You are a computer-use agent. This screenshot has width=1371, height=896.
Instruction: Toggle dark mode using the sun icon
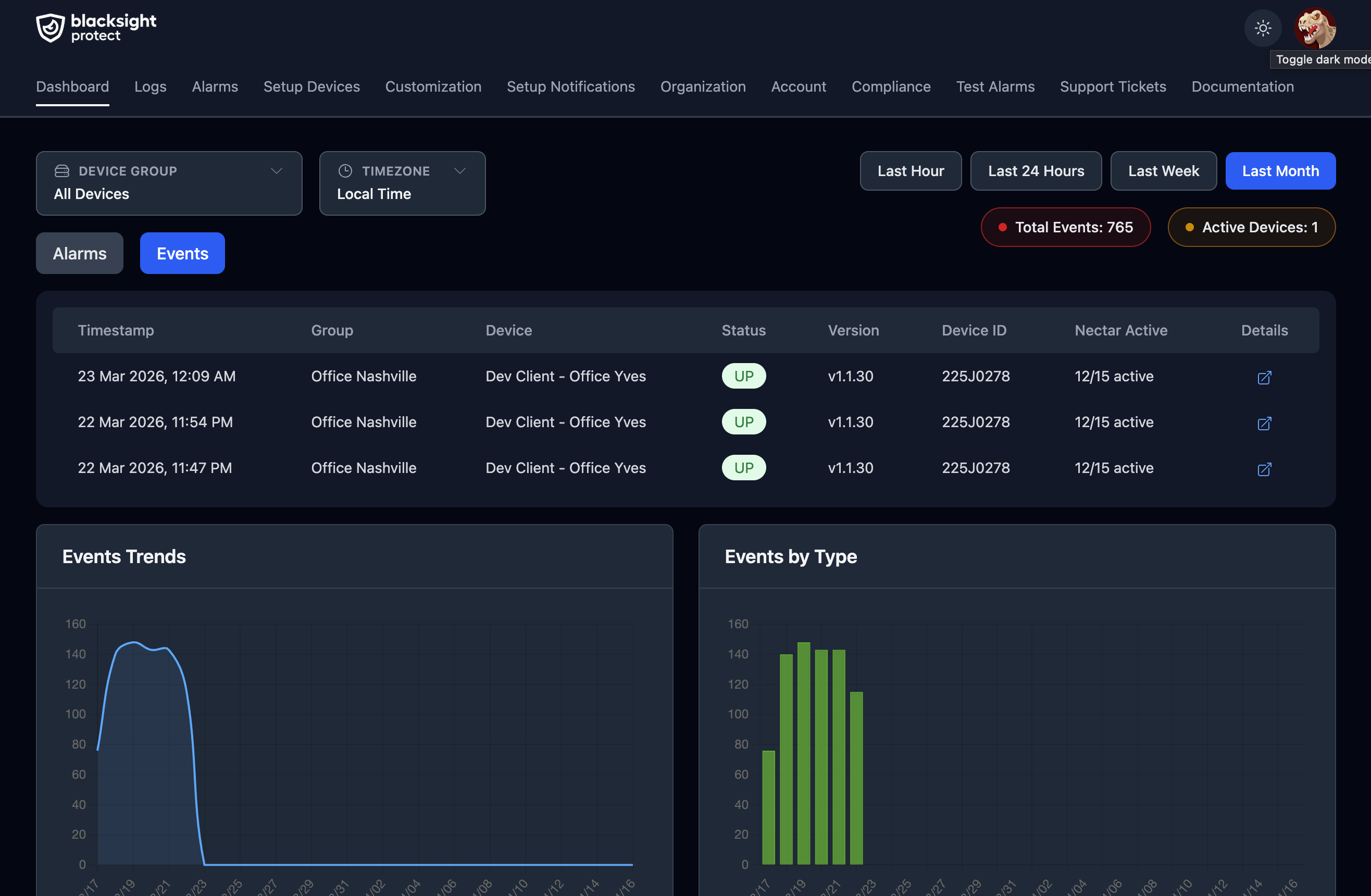pos(1262,28)
